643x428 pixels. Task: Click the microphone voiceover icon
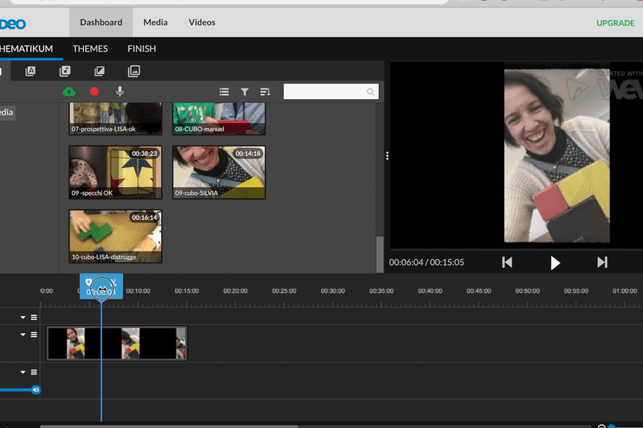120,91
